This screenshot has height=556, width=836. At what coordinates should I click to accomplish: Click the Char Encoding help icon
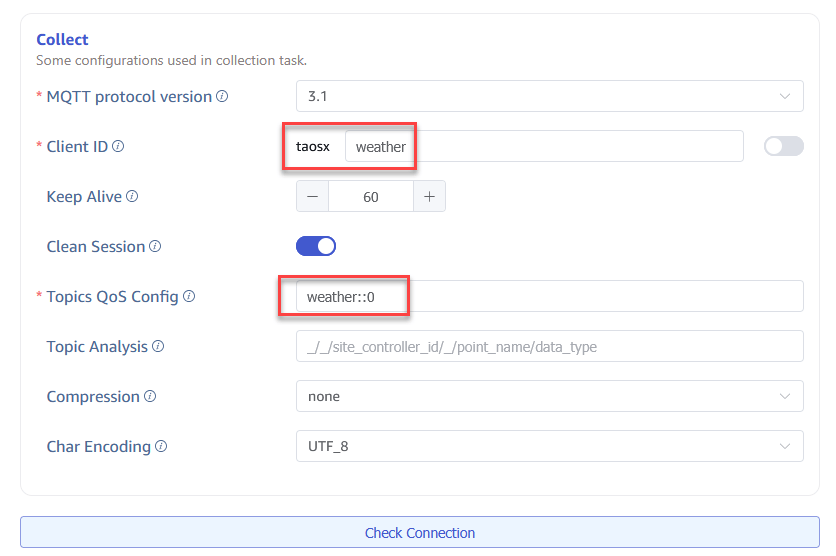click(x=161, y=447)
